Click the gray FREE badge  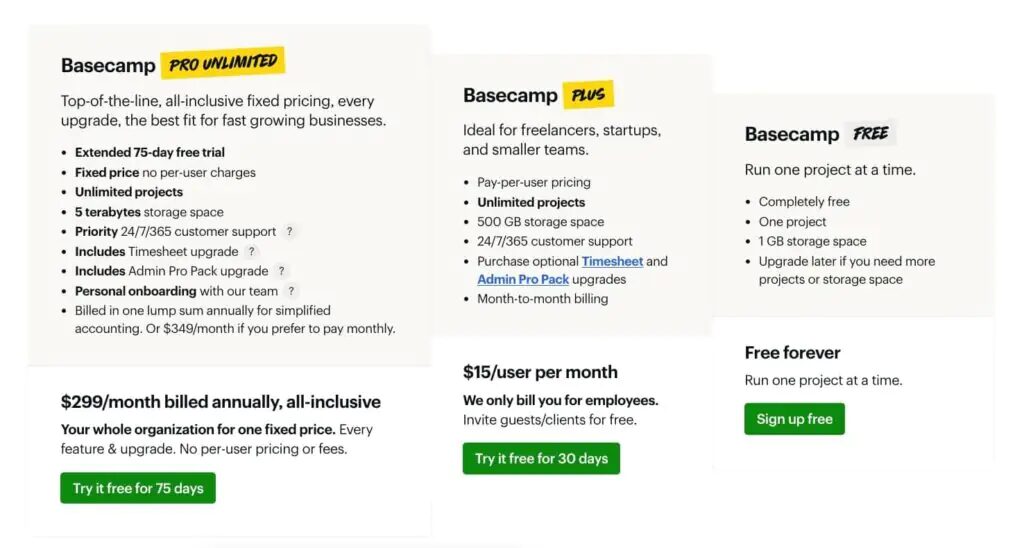(x=871, y=134)
